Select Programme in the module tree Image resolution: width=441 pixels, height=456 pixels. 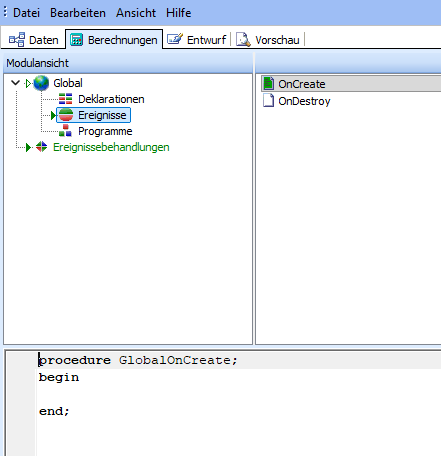[x=105, y=131]
